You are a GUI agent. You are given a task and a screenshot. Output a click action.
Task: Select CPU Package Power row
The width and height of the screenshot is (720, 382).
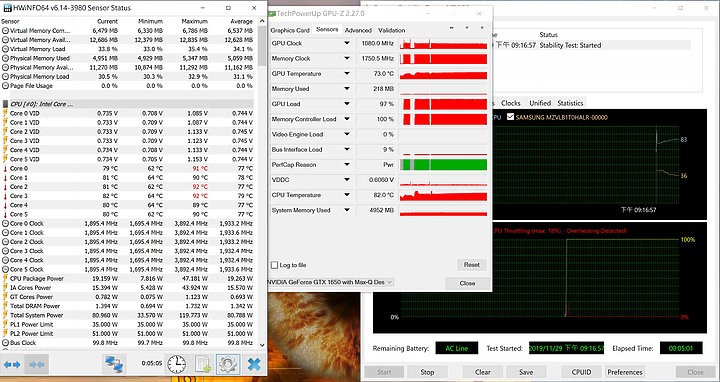[127, 279]
